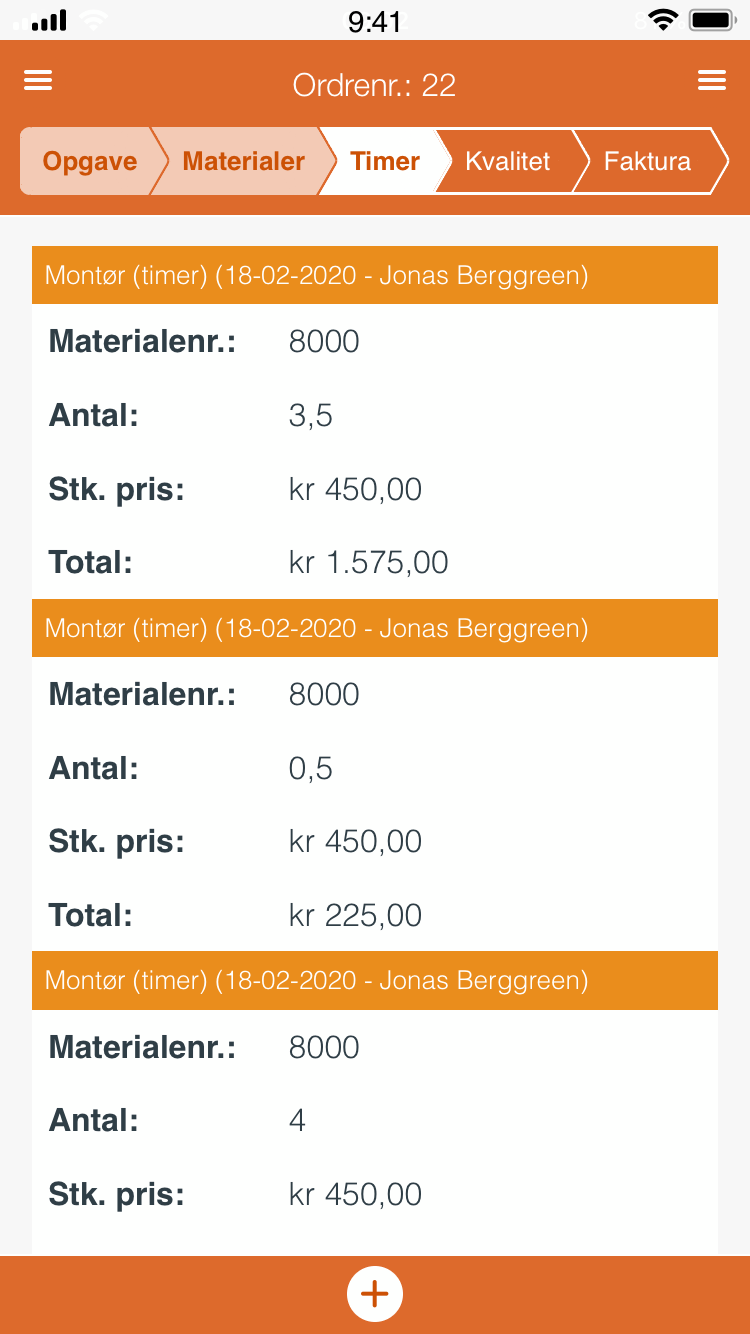Tap the round plus add button
The width and height of the screenshot is (750, 1334).
375,1294
